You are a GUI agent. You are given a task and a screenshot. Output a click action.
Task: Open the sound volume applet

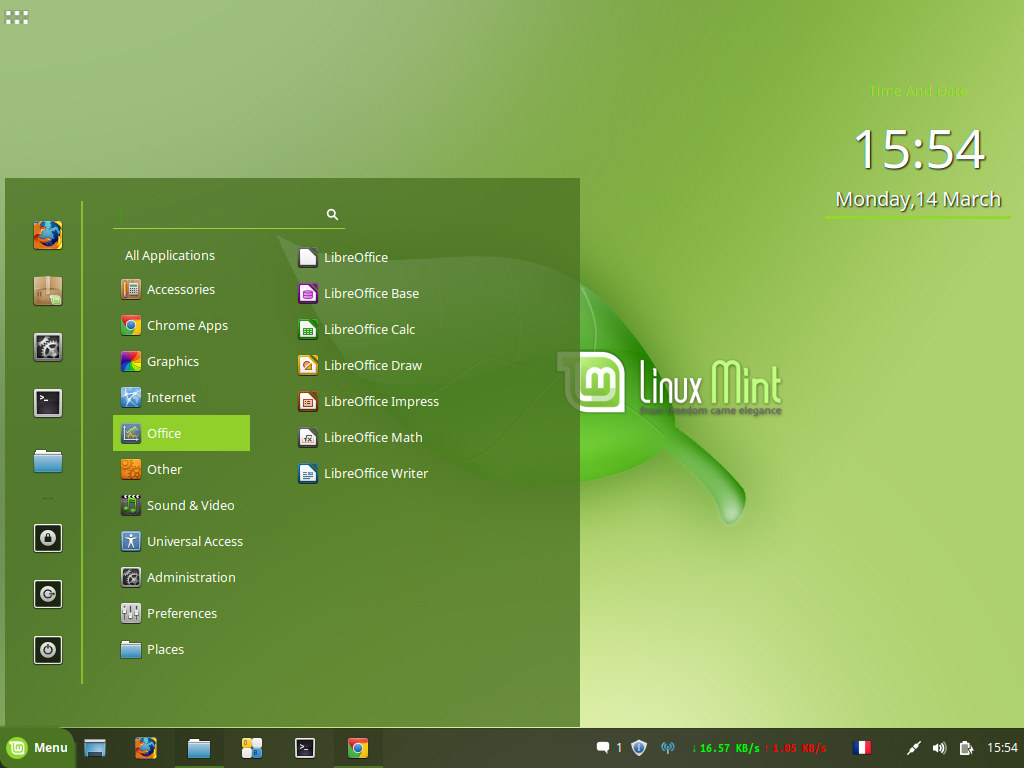[x=939, y=748]
